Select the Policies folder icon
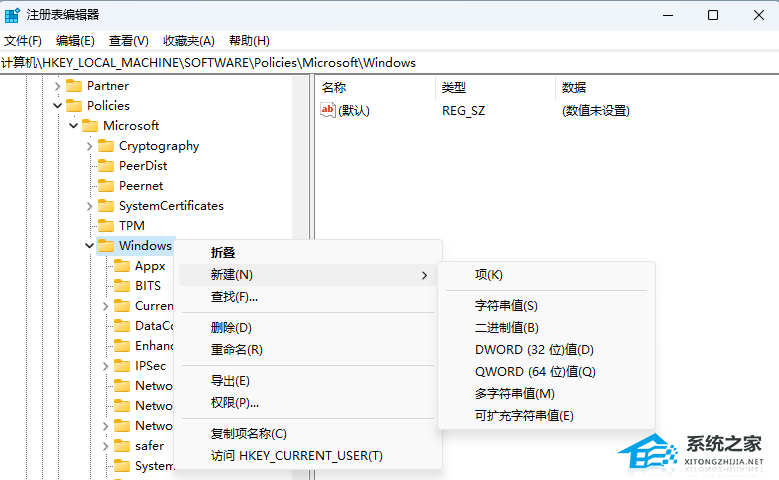 74,106
